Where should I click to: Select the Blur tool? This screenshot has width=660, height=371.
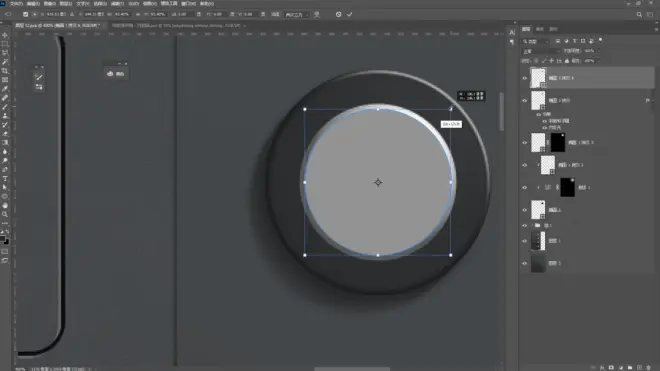click(x=5, y=152)
